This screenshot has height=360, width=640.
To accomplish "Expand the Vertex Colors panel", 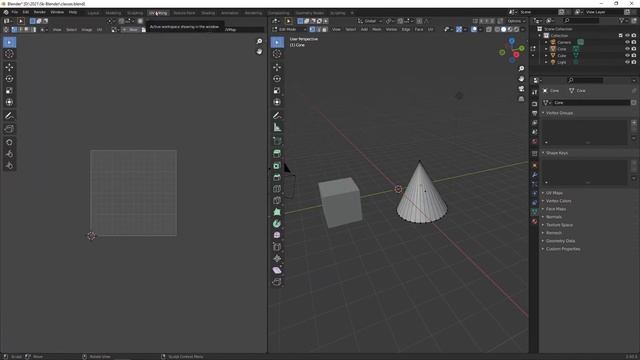I will pos(543,201).
